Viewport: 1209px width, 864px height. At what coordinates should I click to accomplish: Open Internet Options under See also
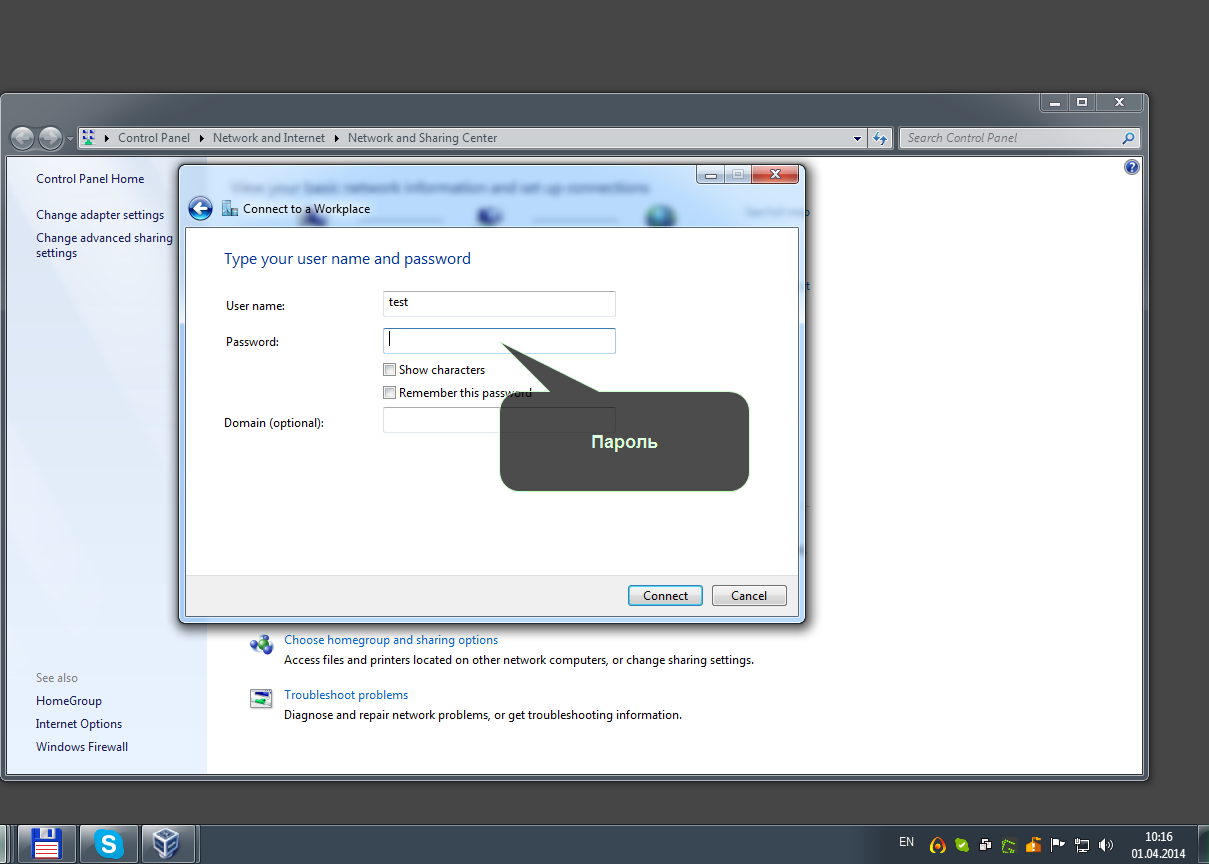tap(79, 724)
